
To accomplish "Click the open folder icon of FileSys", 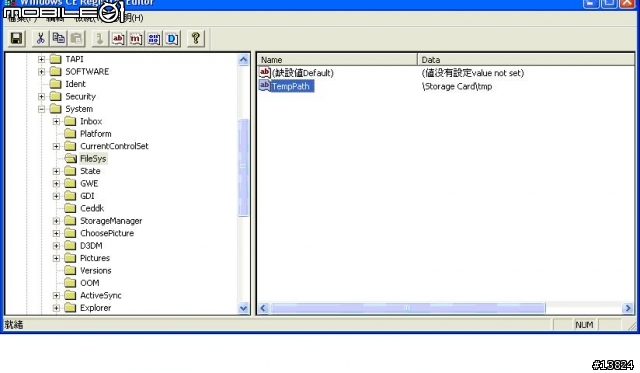I will click(70, 158).
